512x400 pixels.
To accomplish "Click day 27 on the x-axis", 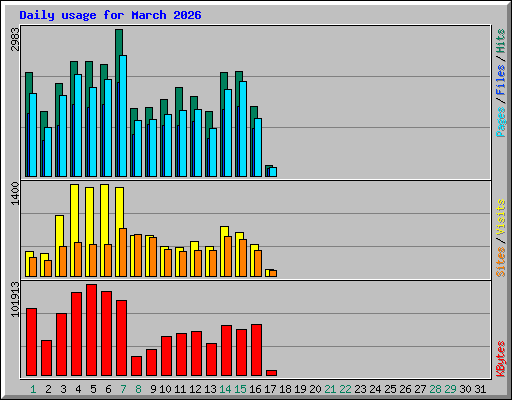I will [x=420, y=389].
